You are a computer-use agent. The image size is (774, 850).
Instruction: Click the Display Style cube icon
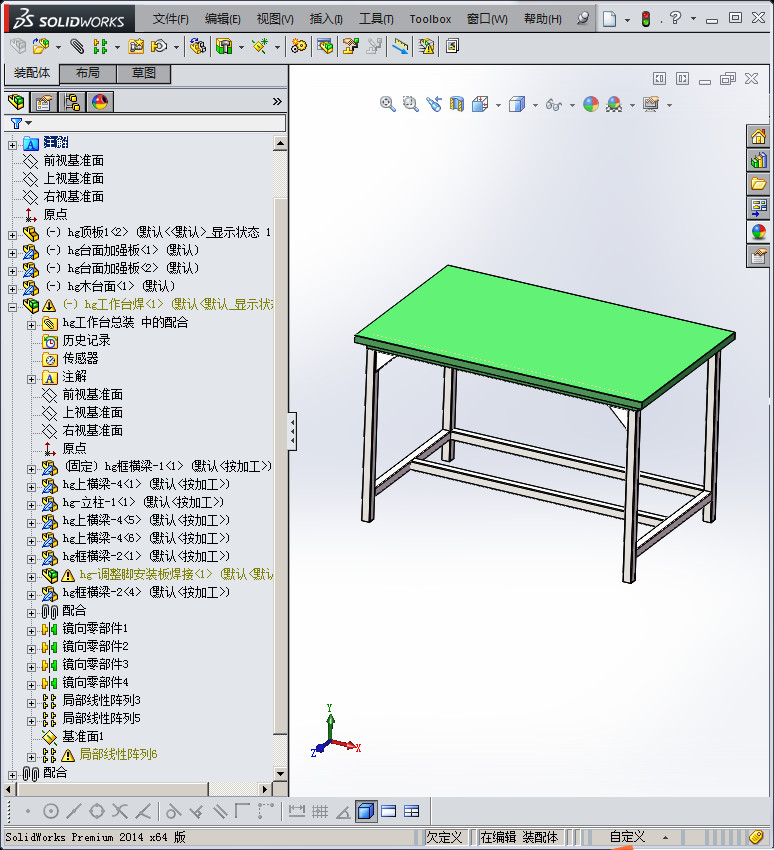(517, 104)
